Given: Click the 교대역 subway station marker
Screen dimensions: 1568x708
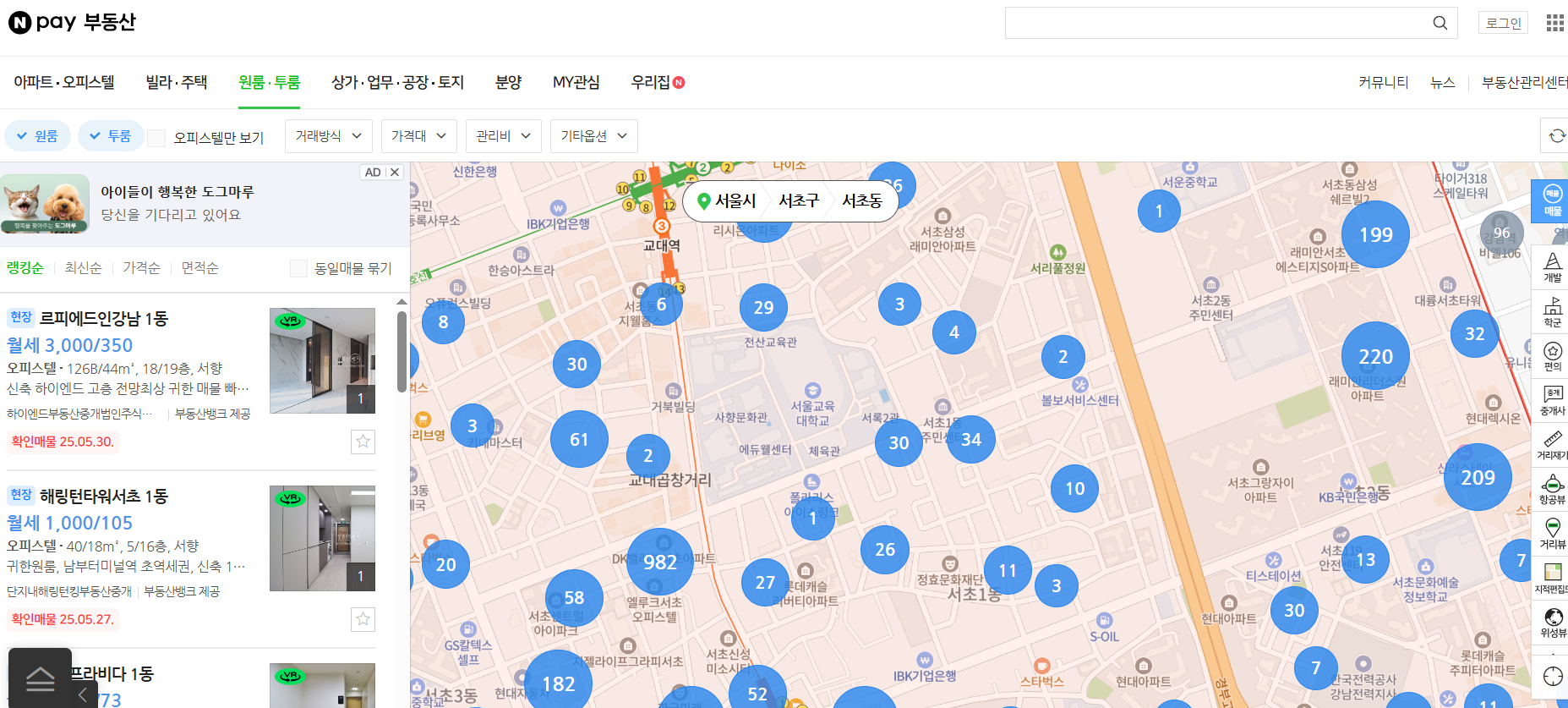Looking at the screenshot, I should [662, 226].
